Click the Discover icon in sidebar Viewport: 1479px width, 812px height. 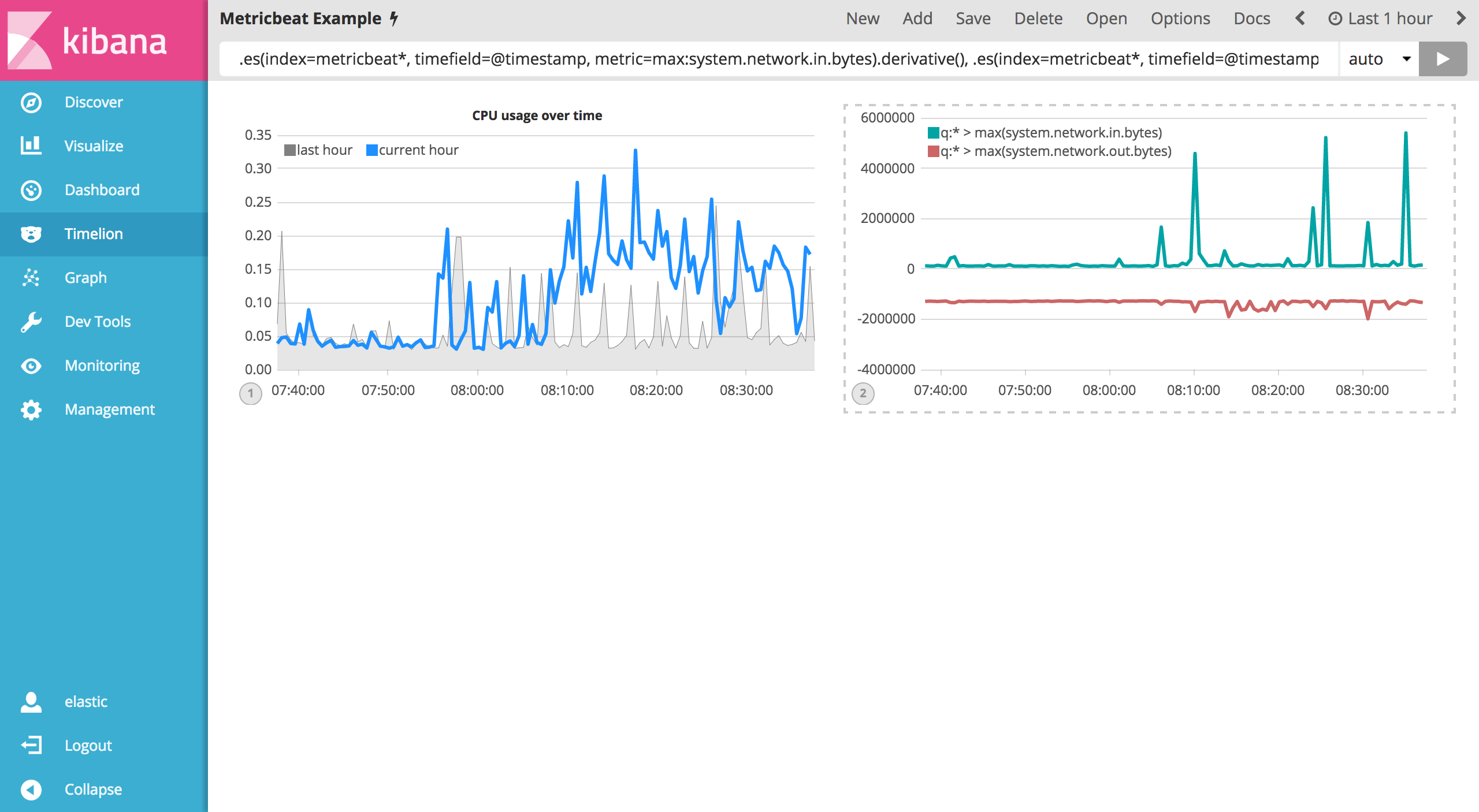click(31, 102)
